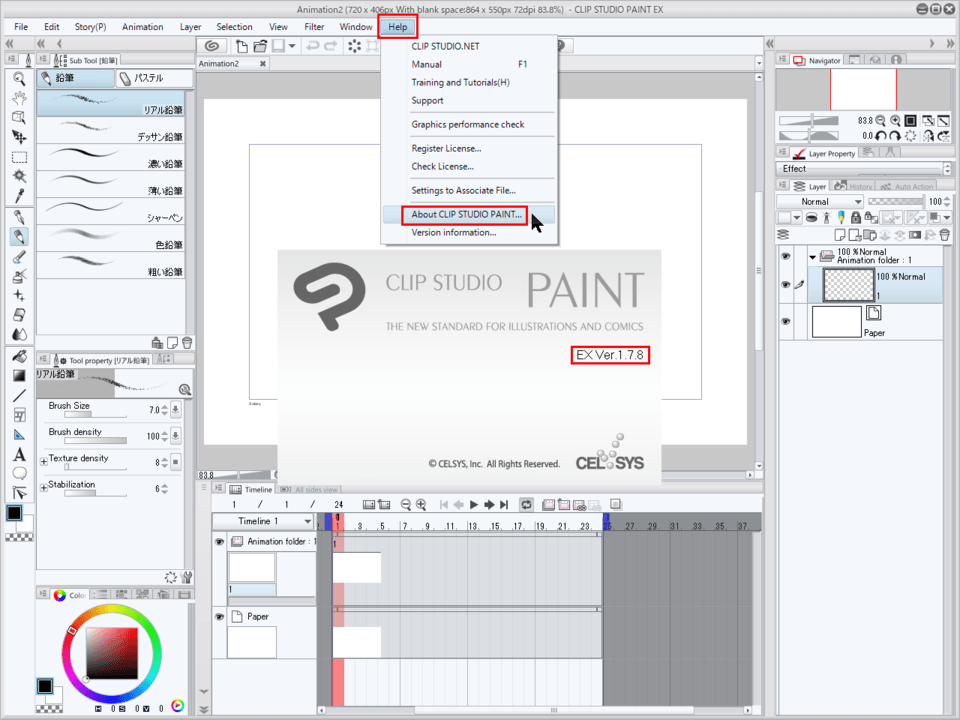Choose About CLIP STUDIO PAINT menu item
The width and height of the screenshot is (960, 720).
[x=467, y=214]
